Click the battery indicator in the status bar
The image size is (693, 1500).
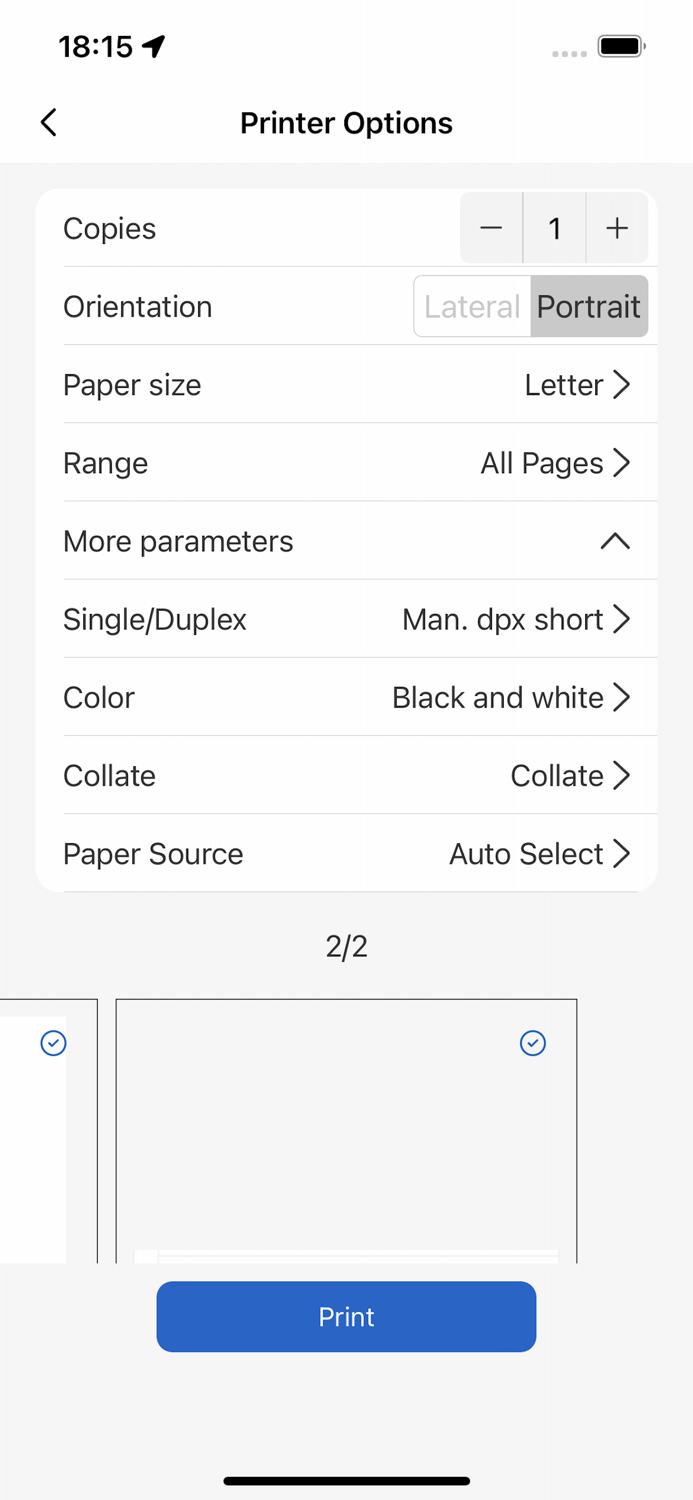[621, 45]
